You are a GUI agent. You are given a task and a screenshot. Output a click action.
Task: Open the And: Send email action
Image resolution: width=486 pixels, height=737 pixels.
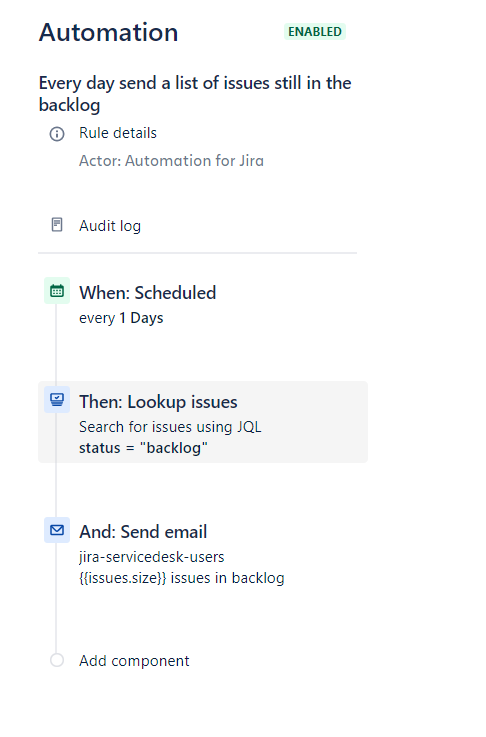coord(143,532)
